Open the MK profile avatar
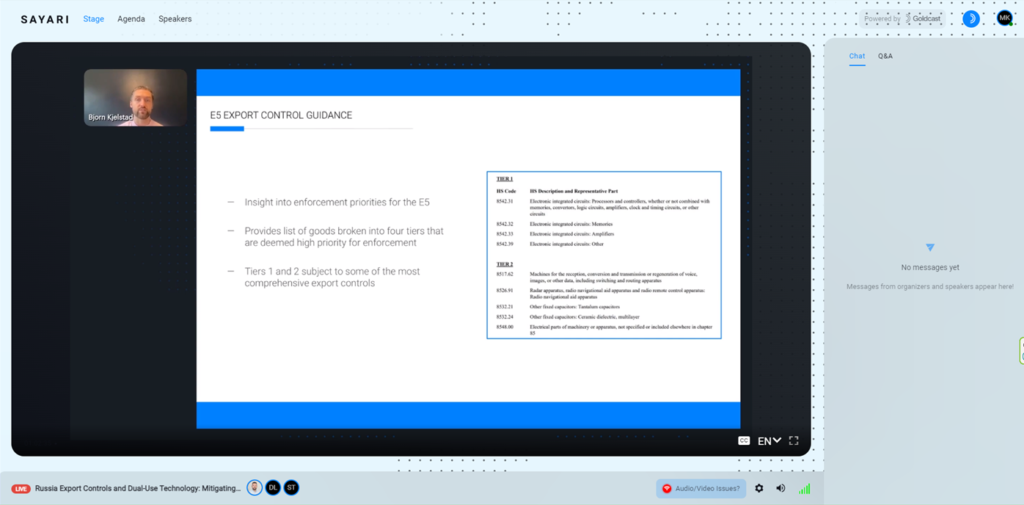The image size is (1024, 505). pyautogui.click(x=1004, y=18)
